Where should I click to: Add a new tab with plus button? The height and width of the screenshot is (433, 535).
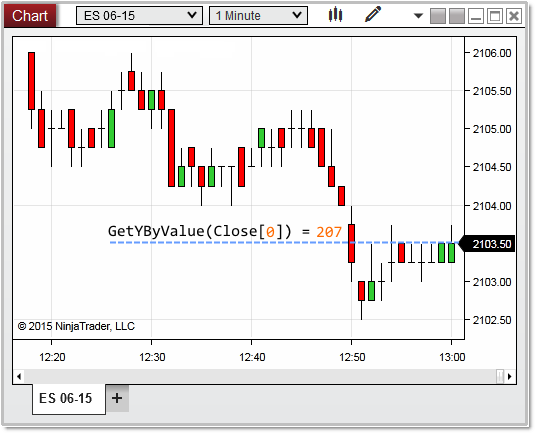coord(117,398)
